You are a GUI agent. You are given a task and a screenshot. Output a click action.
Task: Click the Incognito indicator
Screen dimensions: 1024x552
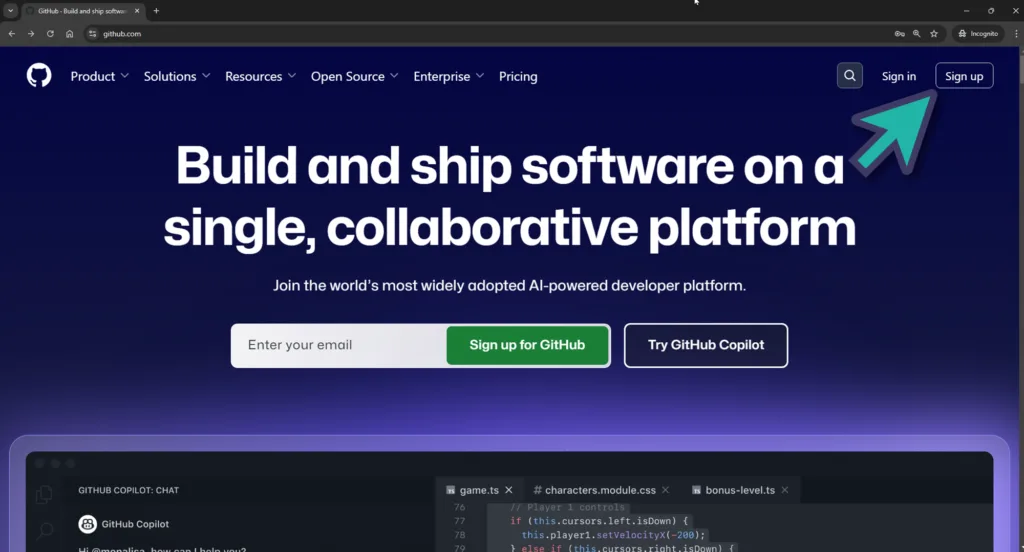(x=978, y=33)
